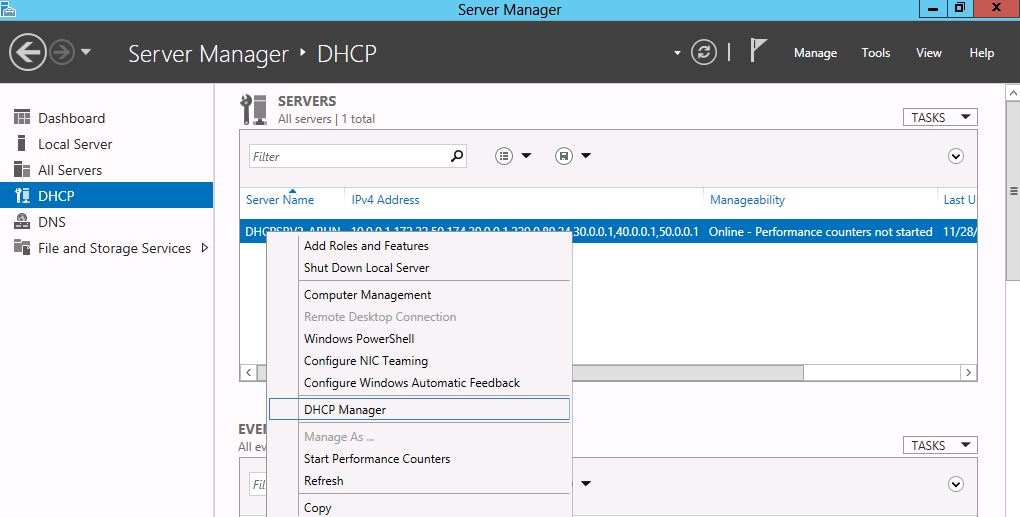
Task: Collapse the Servers tile with chevron
Action: [956, 156]
